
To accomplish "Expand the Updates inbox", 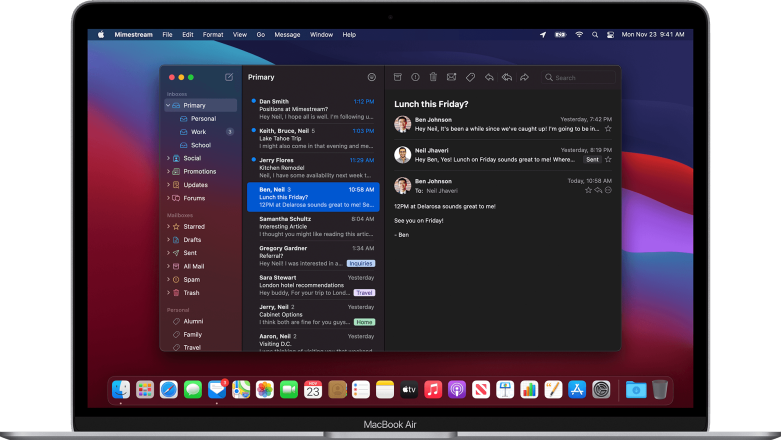I will (x=168, y=185).
